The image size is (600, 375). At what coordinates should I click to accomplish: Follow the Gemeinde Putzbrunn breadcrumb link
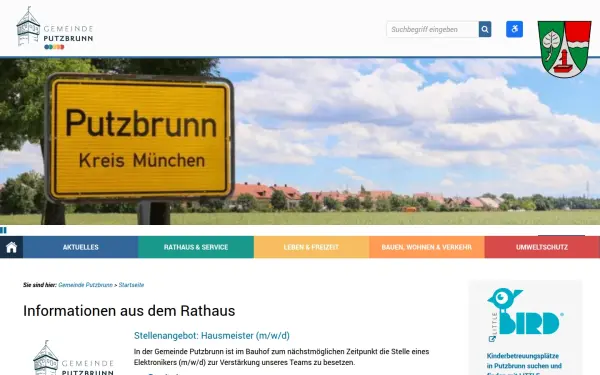coord(85,285)
